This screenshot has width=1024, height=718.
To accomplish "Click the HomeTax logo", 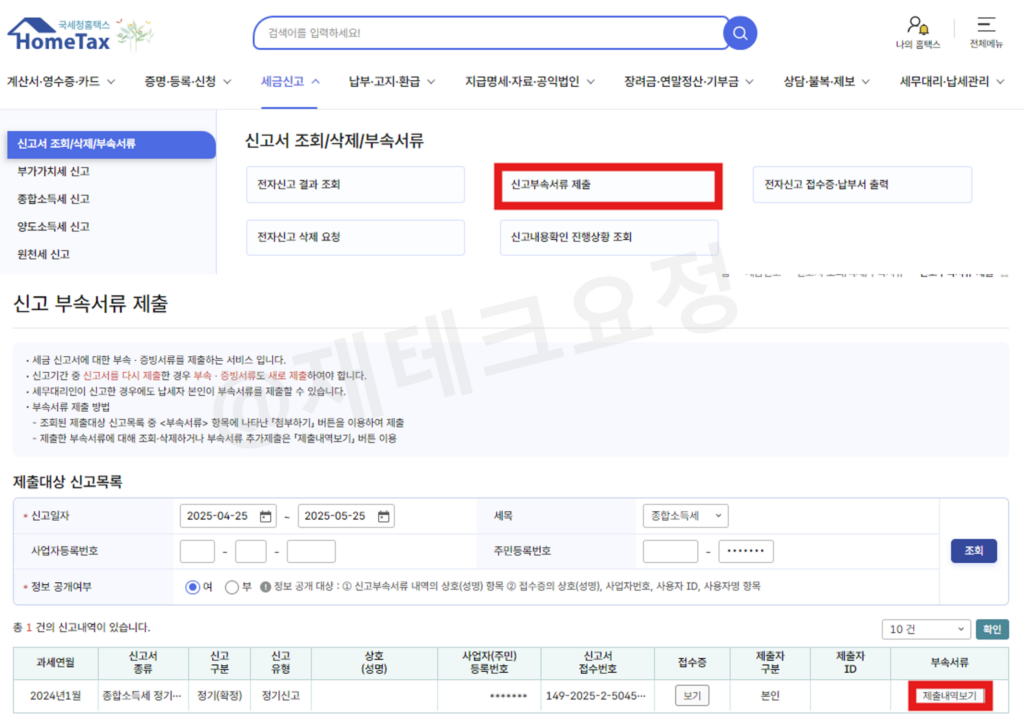I will point(59,34).
